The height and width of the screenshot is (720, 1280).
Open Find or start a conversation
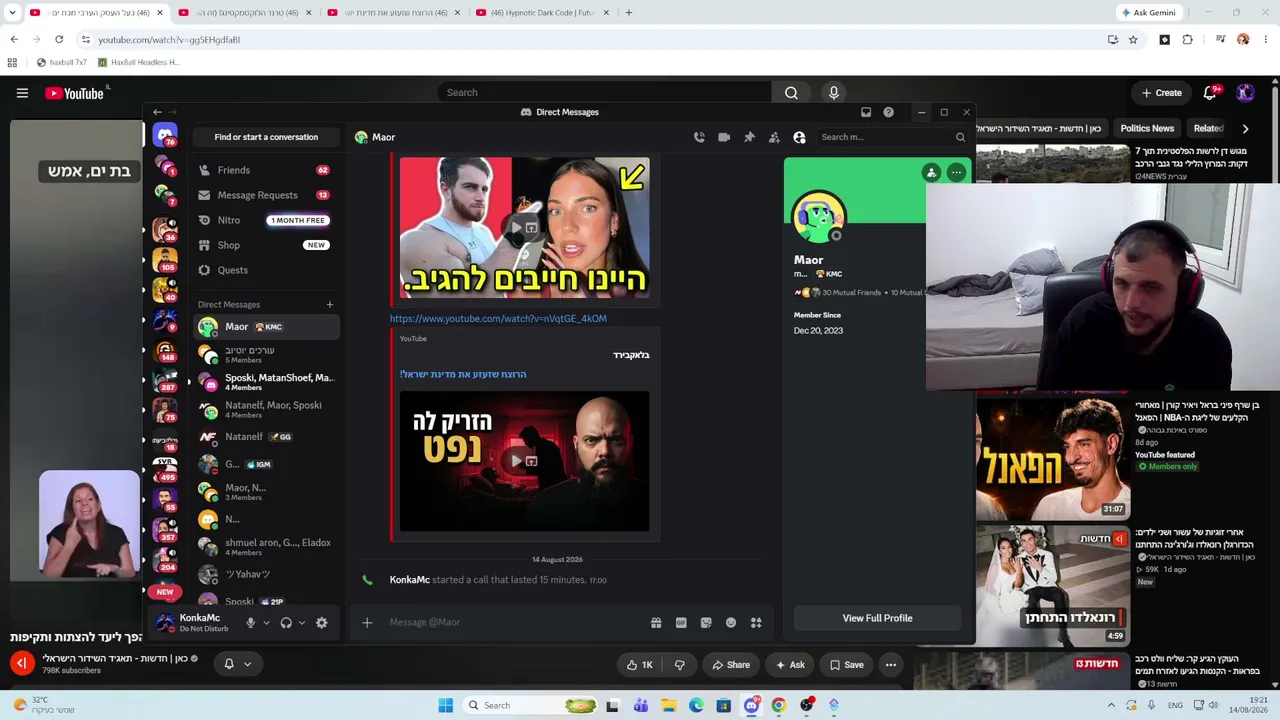266,137
